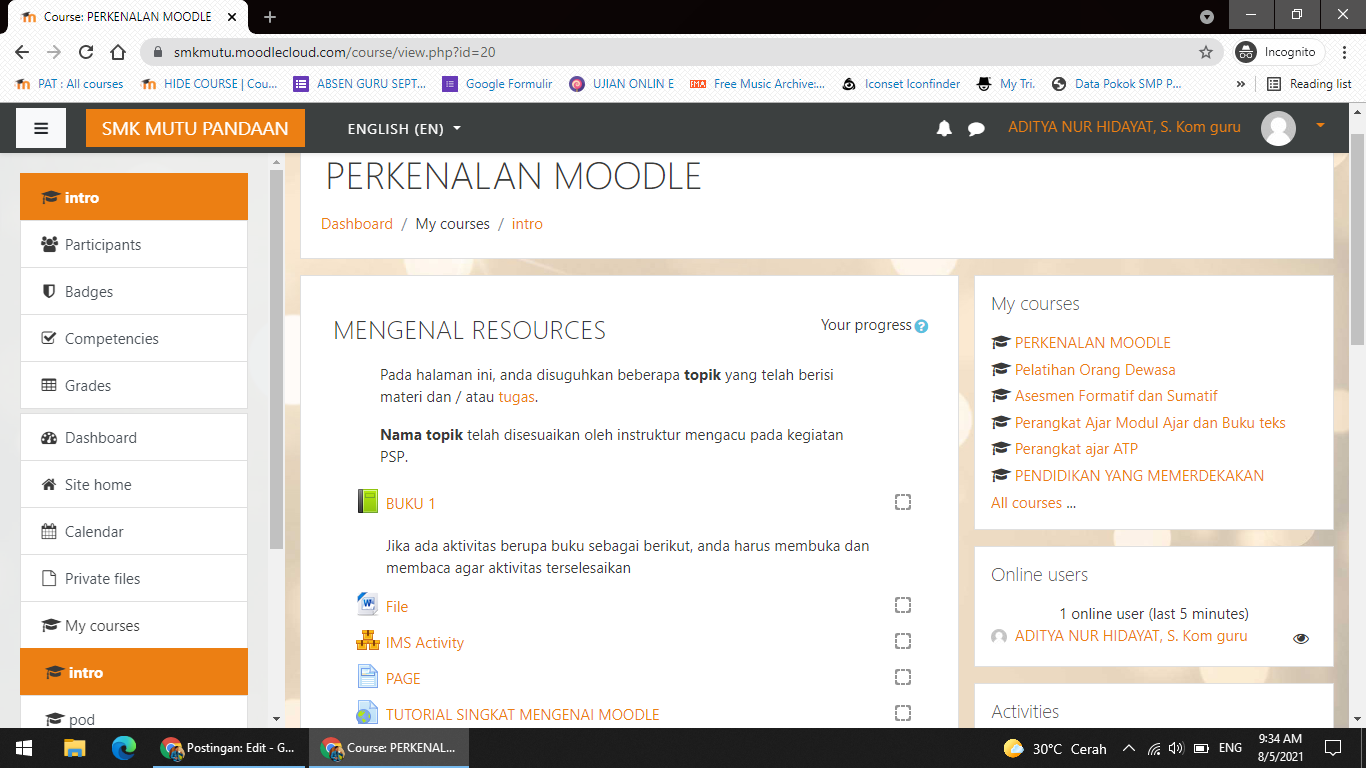Screen dimensions: 1366x768
Task: Toggle the hamburger side panel button
Action: [x=41, y=128]
